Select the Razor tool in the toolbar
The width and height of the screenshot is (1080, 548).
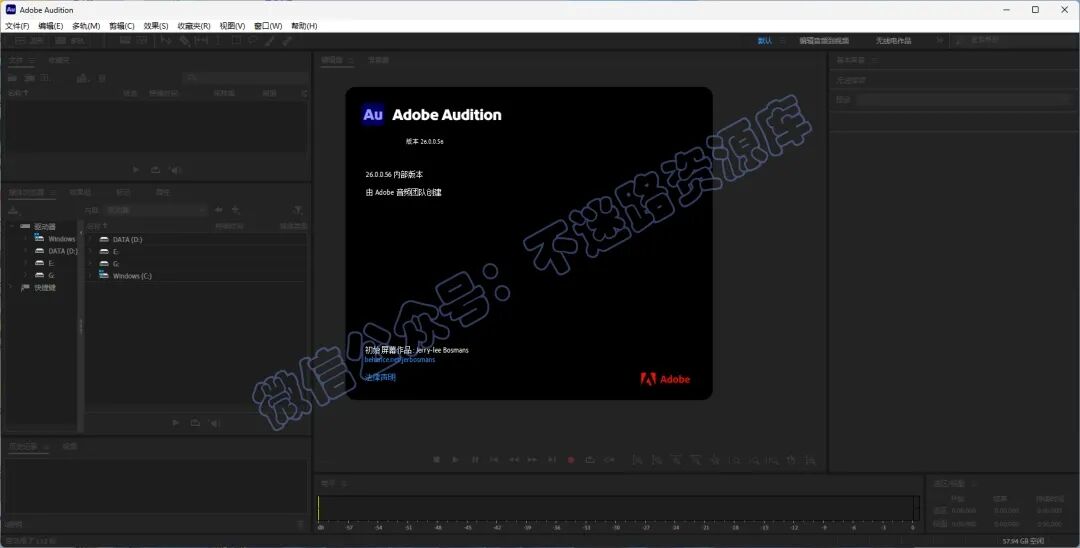click(x=185, y=41)
